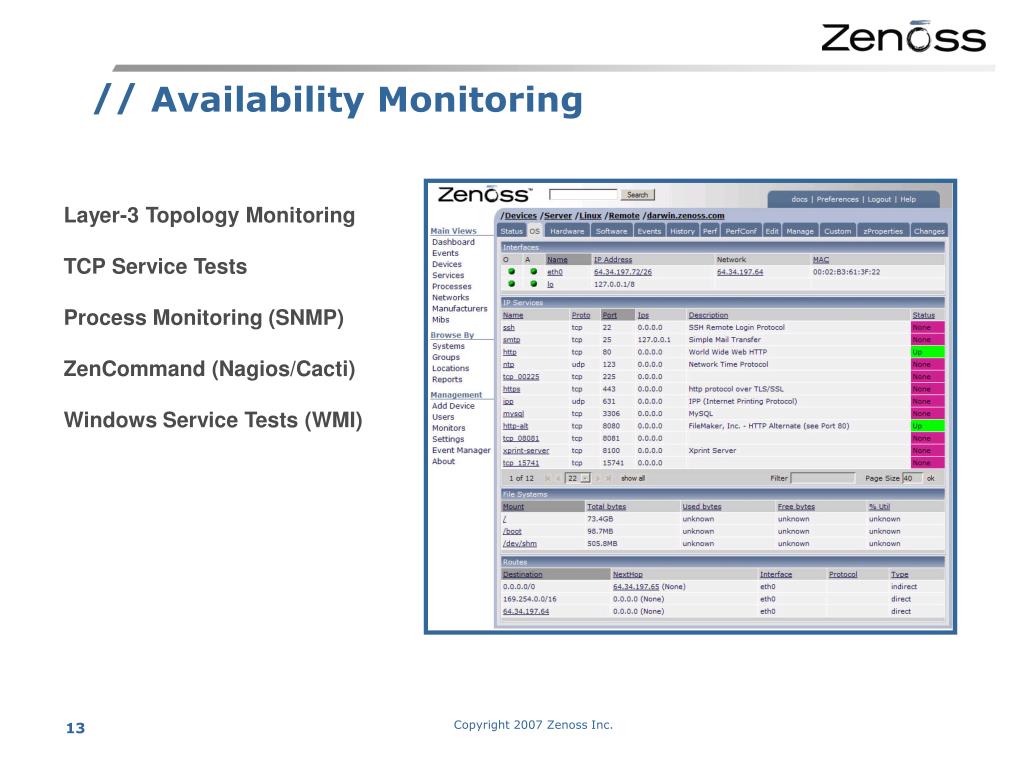Open Reports in the sidebar

(447, 379)
